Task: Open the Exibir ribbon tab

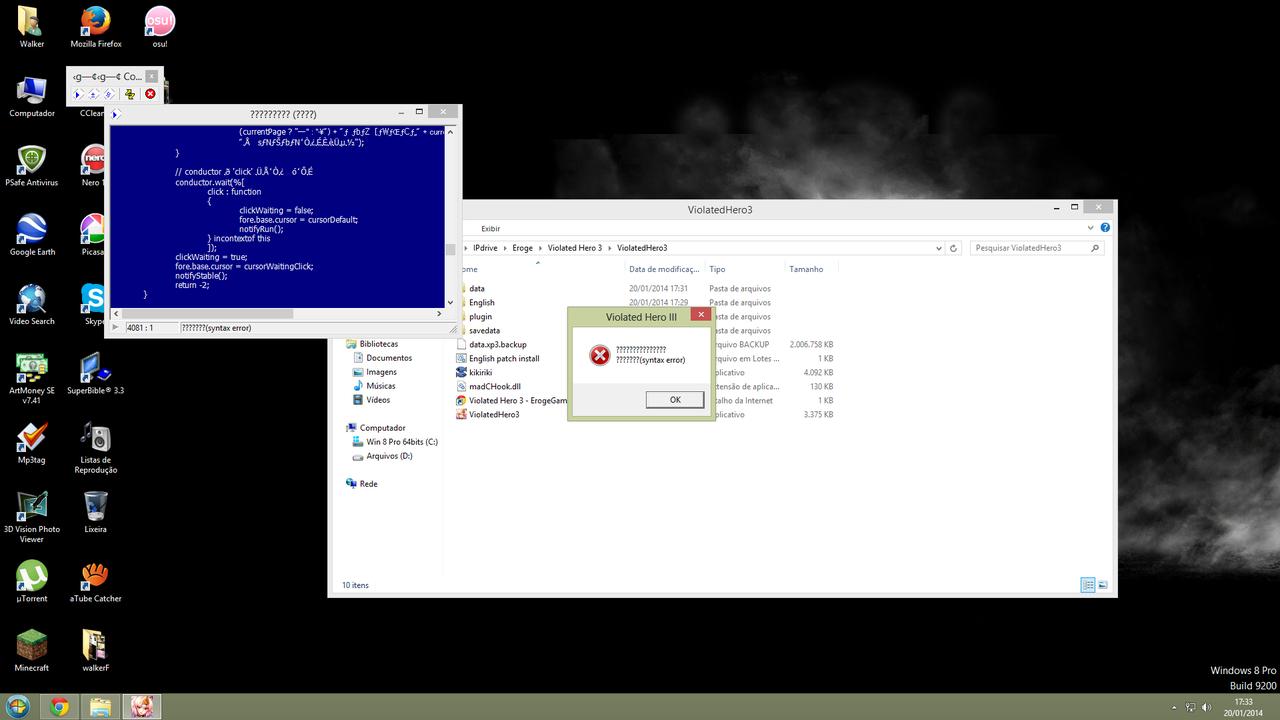Action: click(x=490, y=228)
